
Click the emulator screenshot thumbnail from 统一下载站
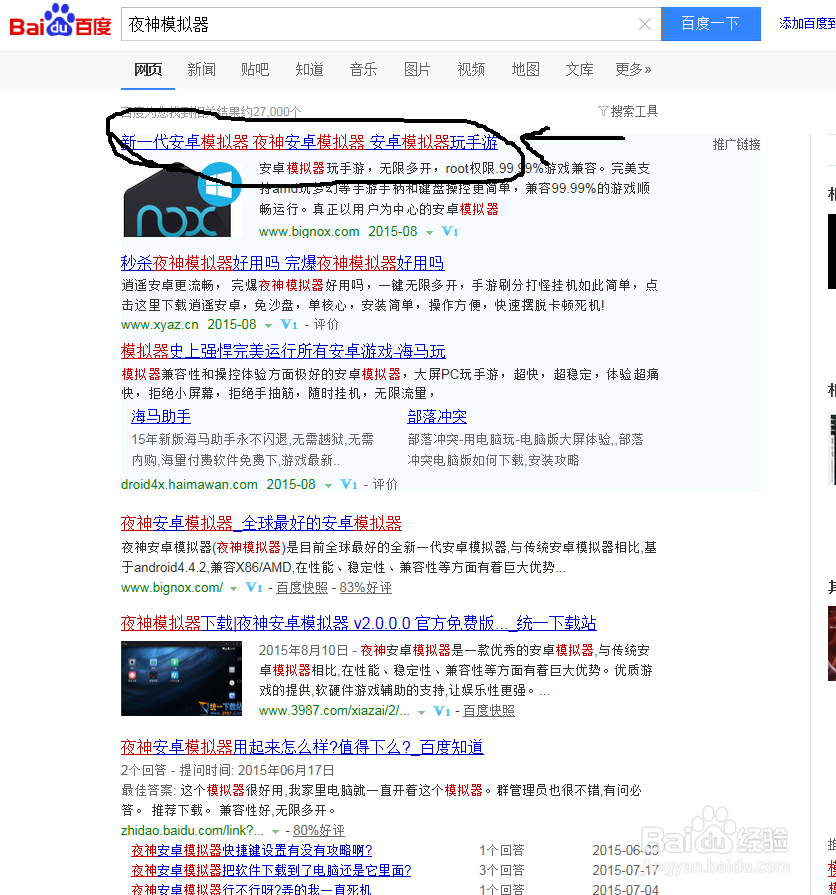click(181, 678)
